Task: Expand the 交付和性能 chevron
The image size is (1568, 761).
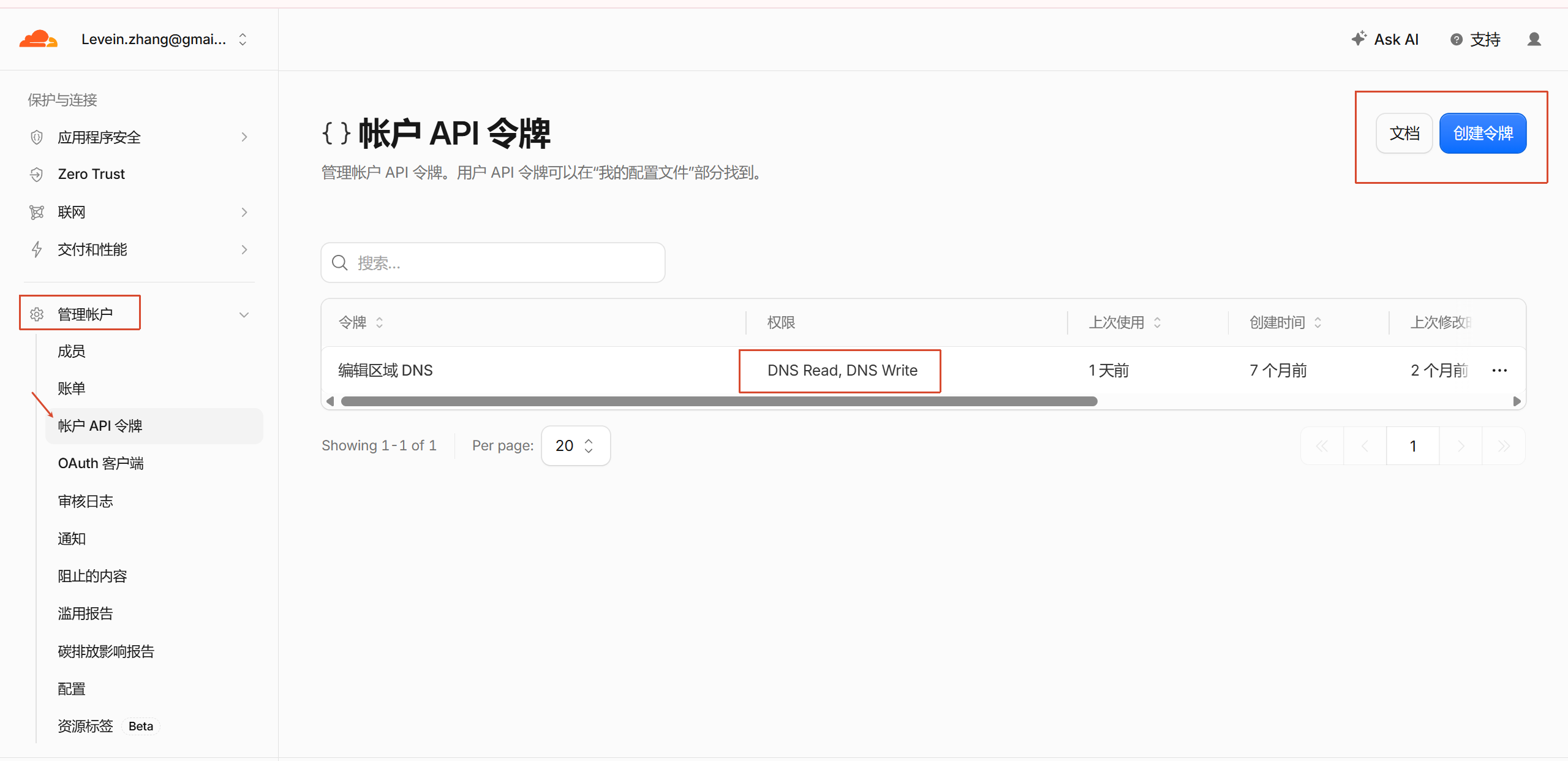Action: pos(244,249)
